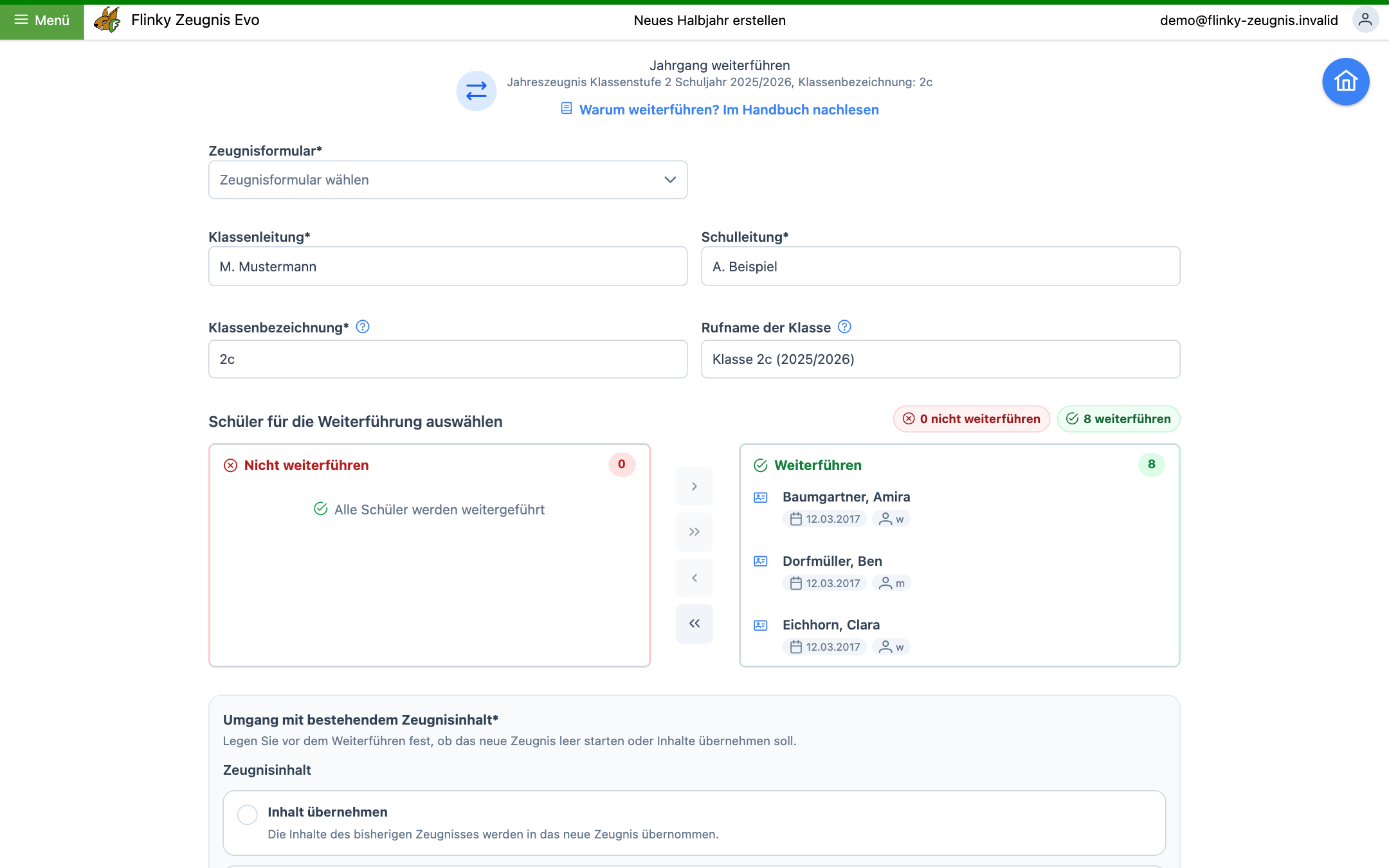
Task: Move selected student right with single arrow
Action: tap(694, 486)
